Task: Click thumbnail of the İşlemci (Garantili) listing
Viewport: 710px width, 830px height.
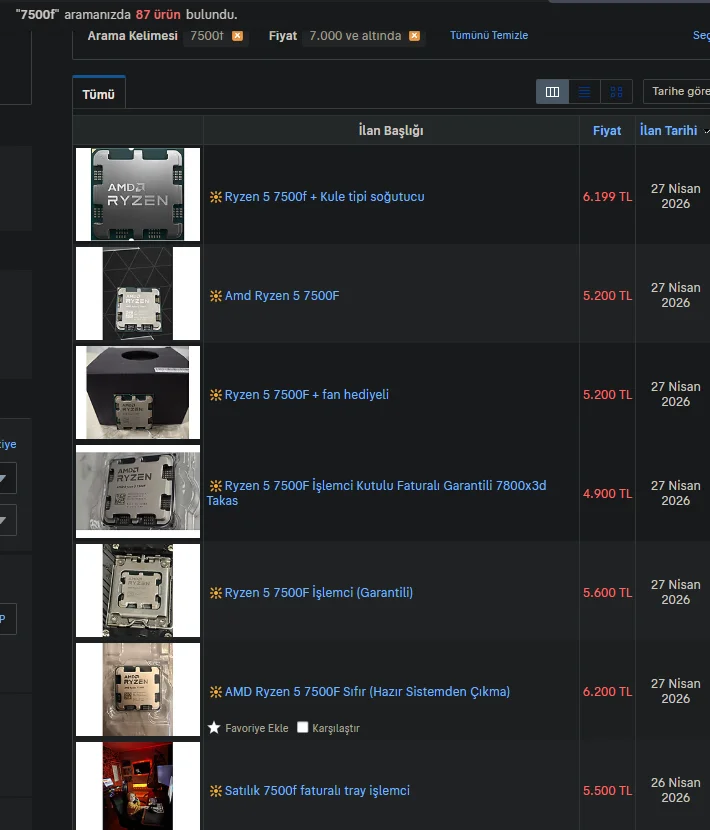Action: [138, 590]
